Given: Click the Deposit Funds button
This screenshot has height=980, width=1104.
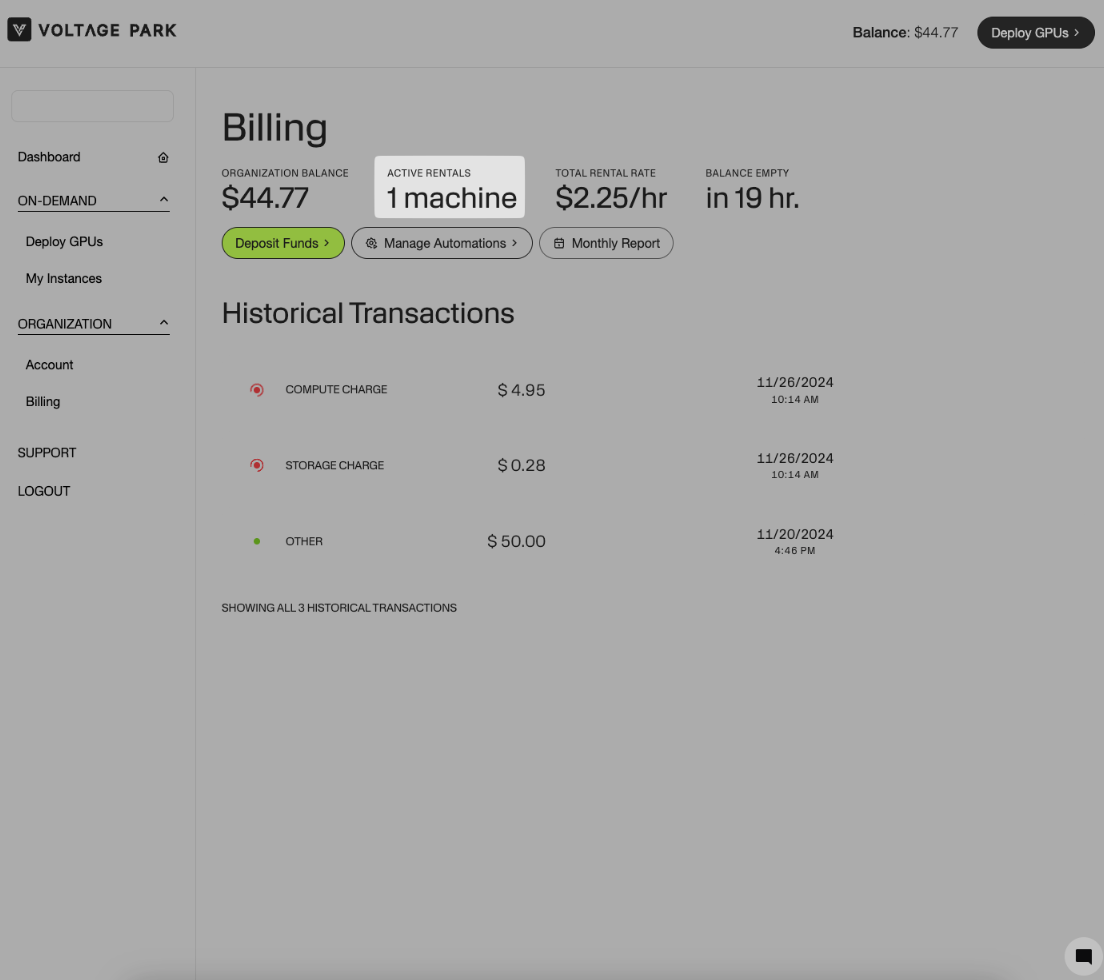Looking at the screenshot, I should (283, 243).
